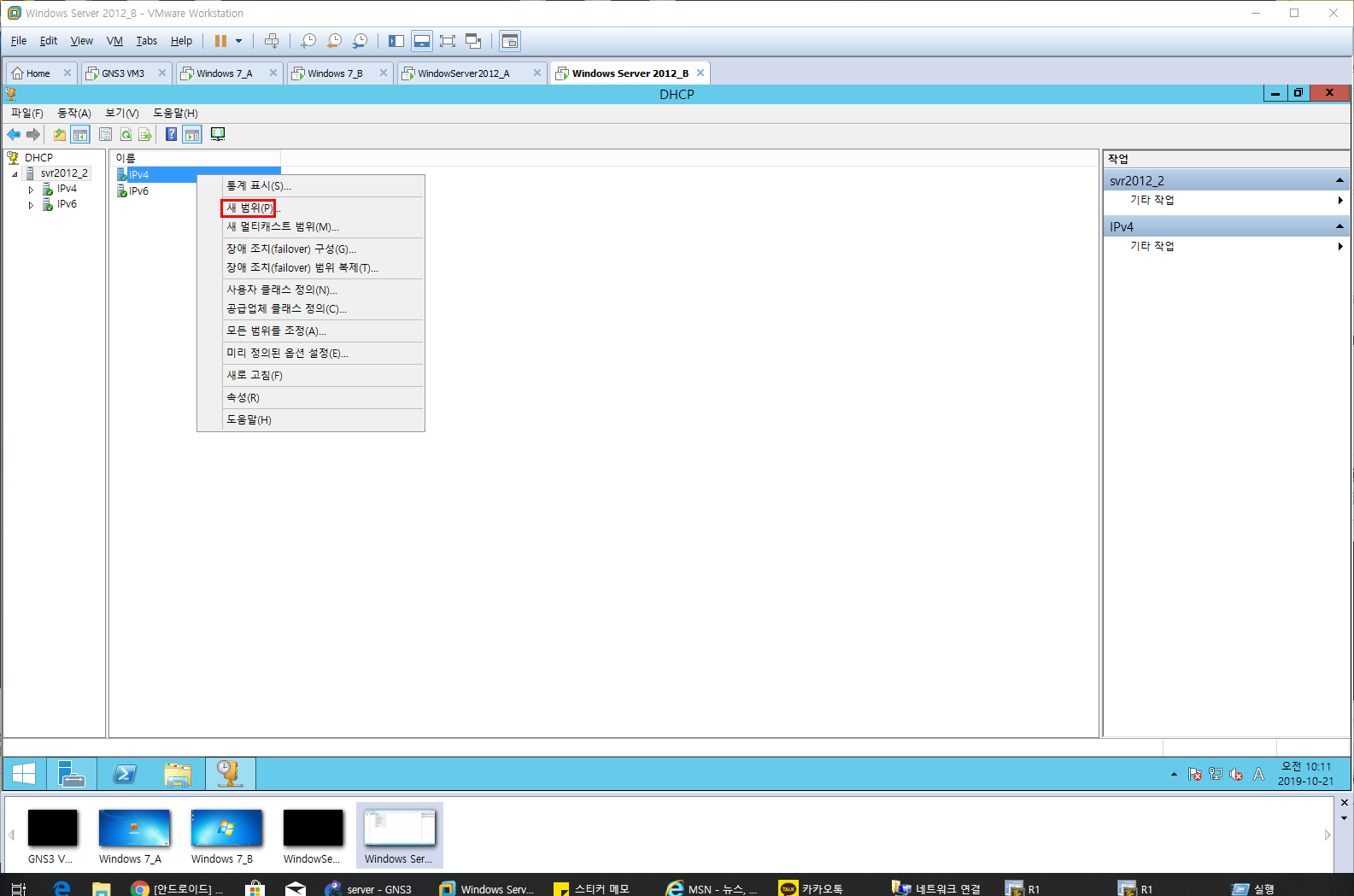
Task: Refresh the DHCP console view
Action: (126, 134)
